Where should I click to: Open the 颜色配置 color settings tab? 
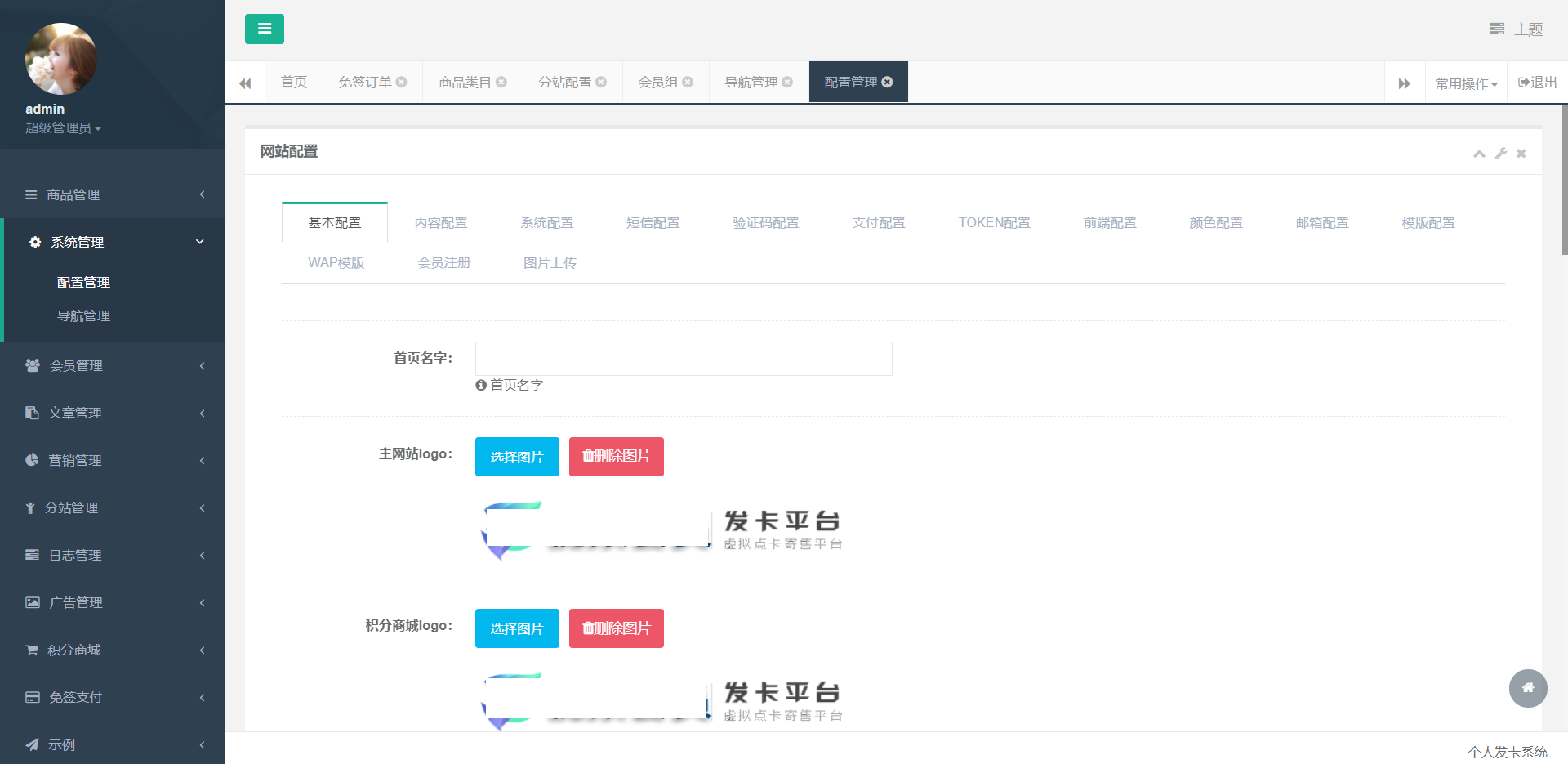pyautogui.click(x=1216, y=222)
